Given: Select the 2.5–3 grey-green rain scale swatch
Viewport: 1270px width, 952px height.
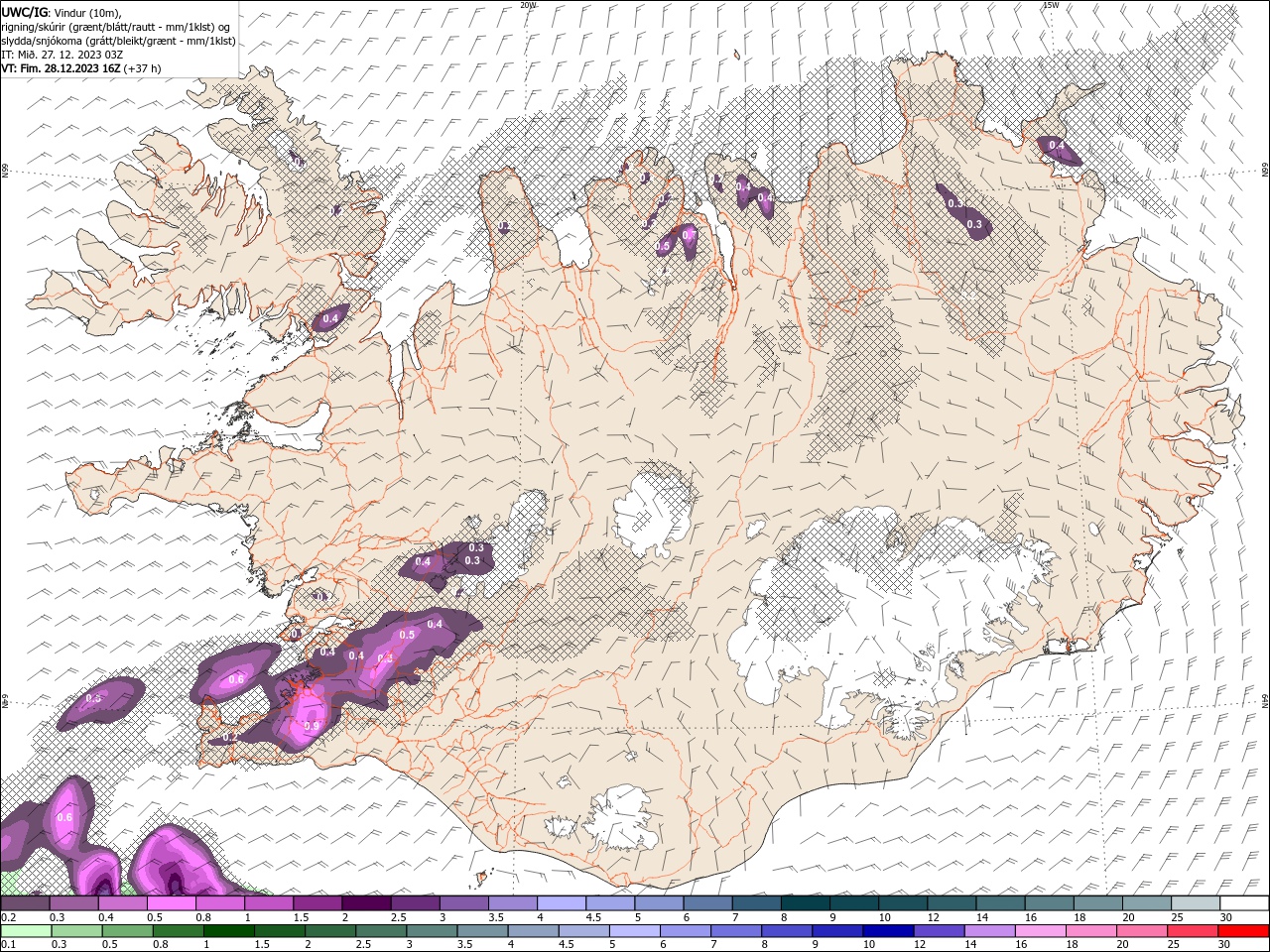Looking at the screenshot, I should pos(383,931).
